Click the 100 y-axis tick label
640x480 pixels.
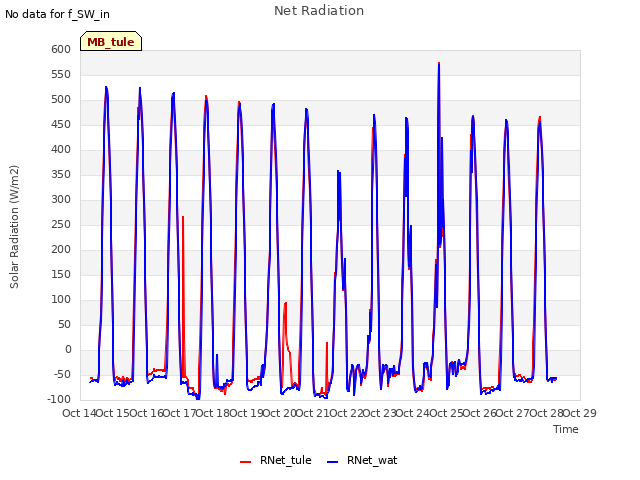coord(61,300)
